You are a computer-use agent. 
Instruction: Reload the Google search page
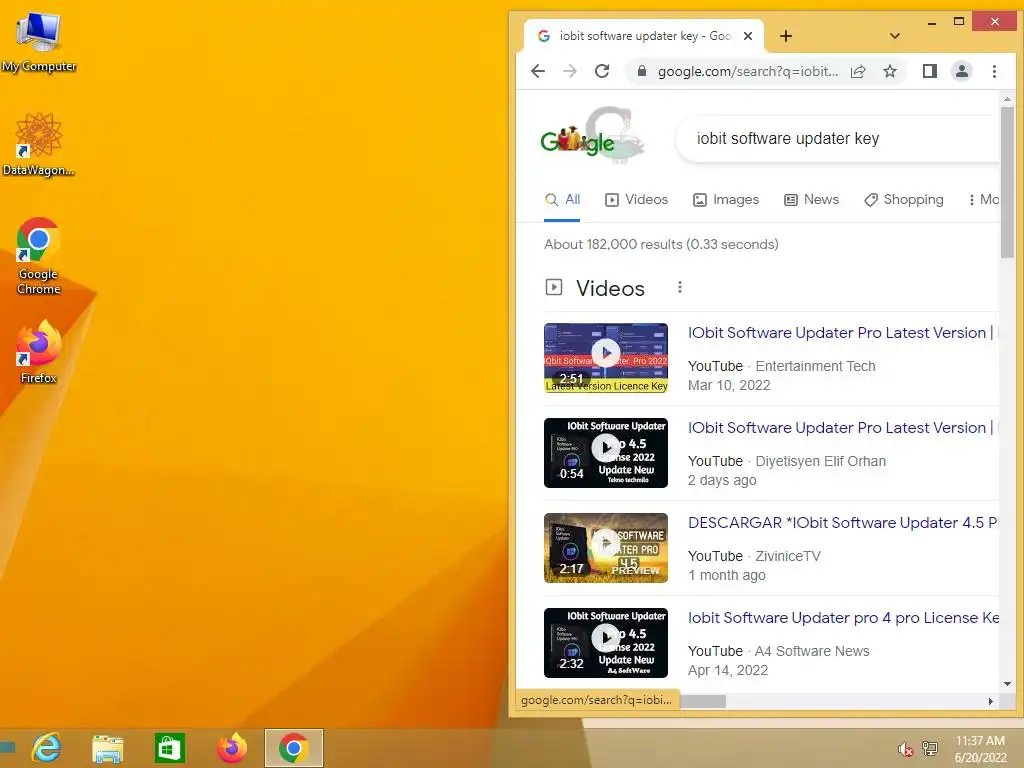(601, 71)
